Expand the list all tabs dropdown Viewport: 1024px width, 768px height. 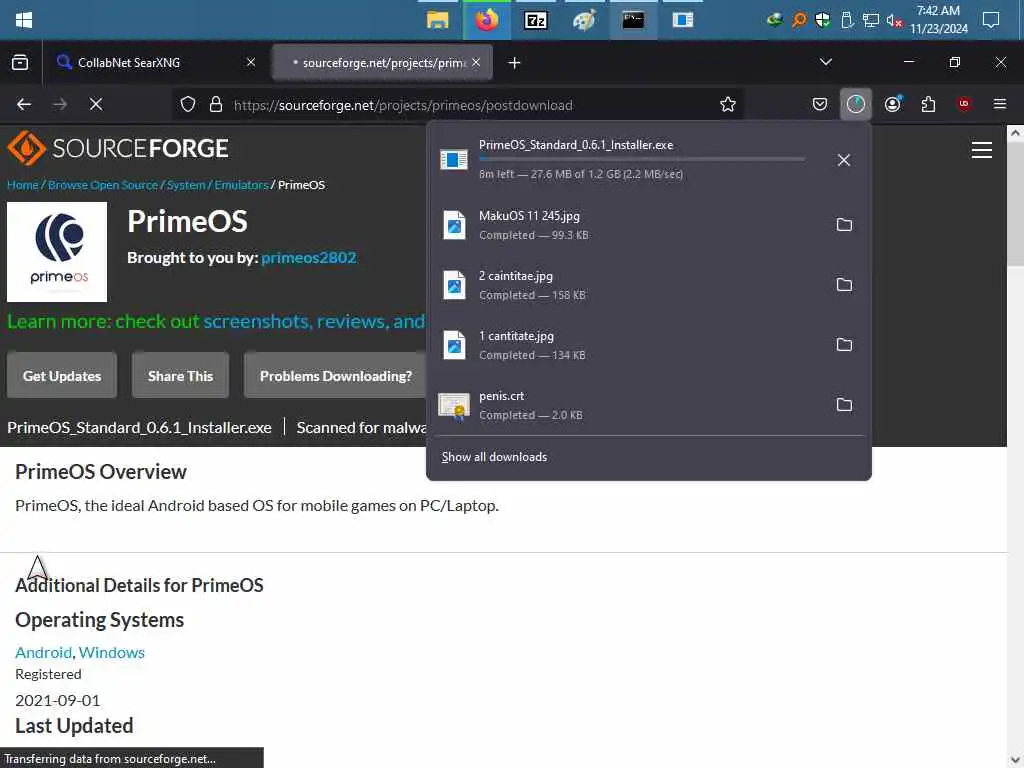(825, 62)
